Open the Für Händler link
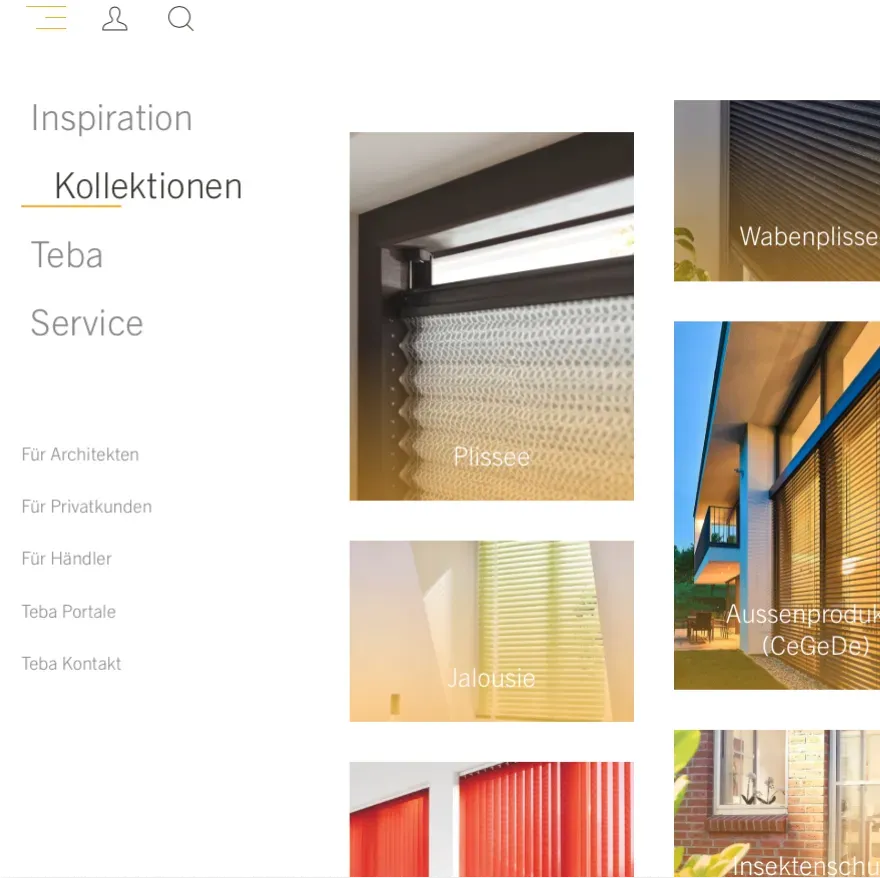Screen dimensions: 880x878 (66, 559)
